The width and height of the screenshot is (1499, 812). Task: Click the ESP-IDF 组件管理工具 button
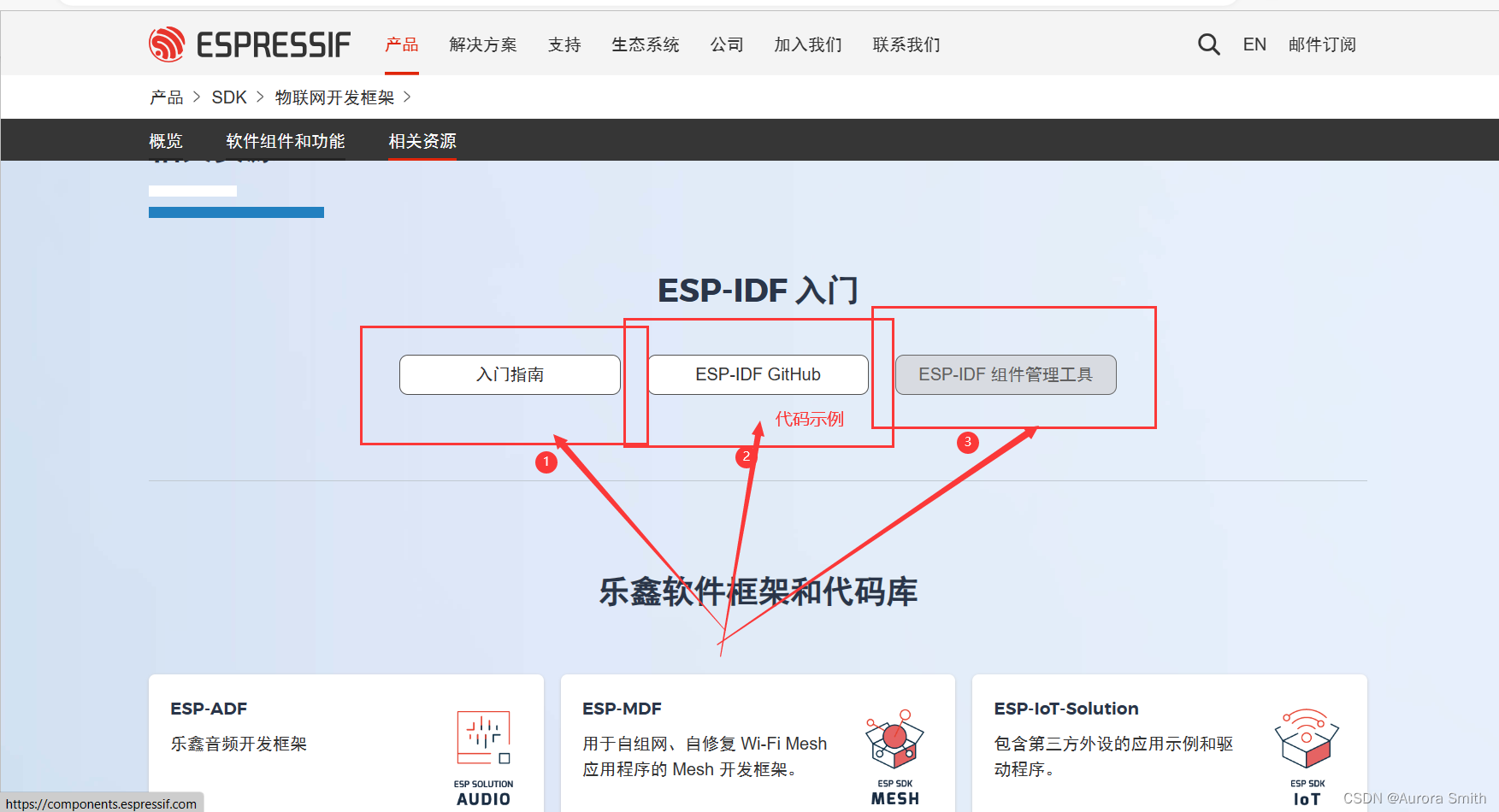point(1006,374)
